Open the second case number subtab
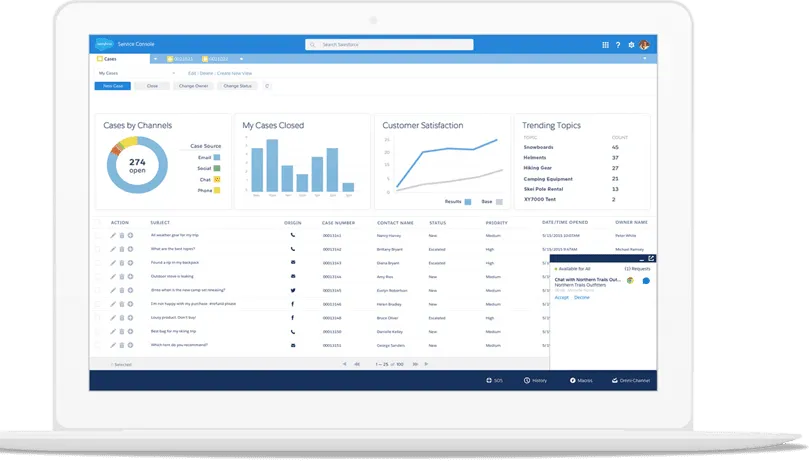The image size is (810, 461). pos(215,59)
